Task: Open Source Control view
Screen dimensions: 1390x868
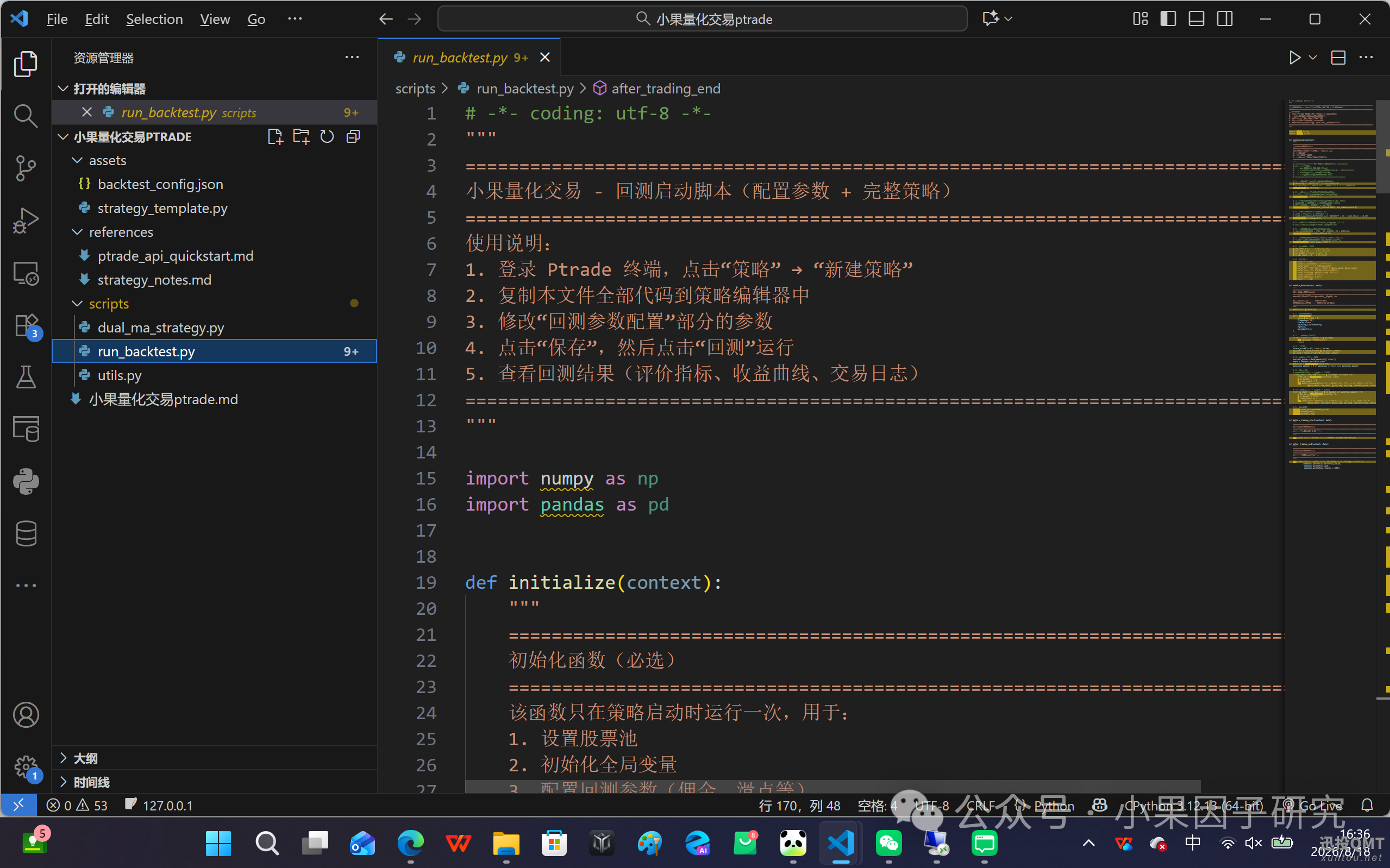Action: click(26, 168)
